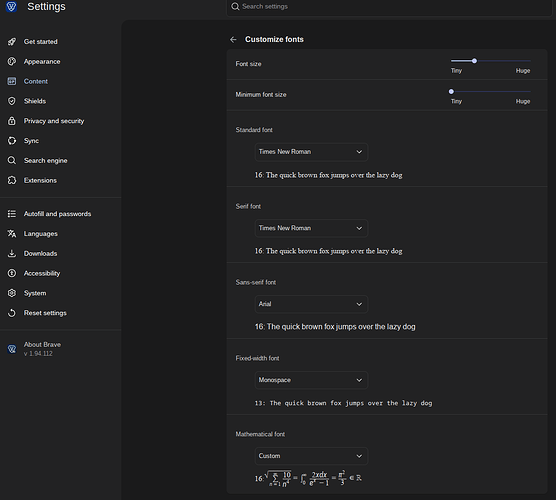Expand the Serif font dropdown
The image size is (556, 500).
(311, 228)
